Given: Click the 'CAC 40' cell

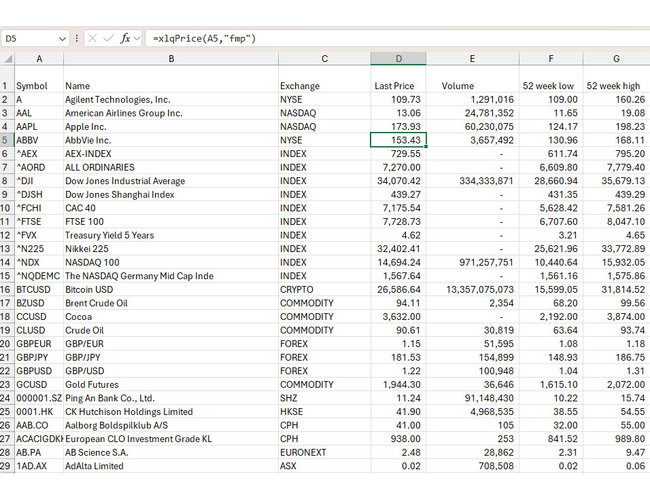Looking at the screenshot, I should tap(171, 208).
